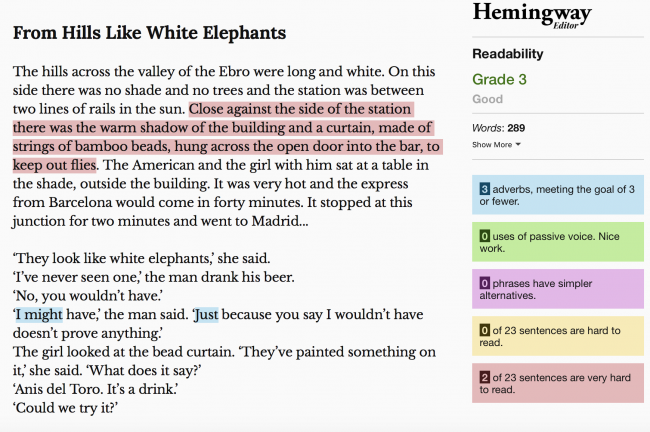
Task: Click the blue highlighted phrase I might
Action: [37, 315]
